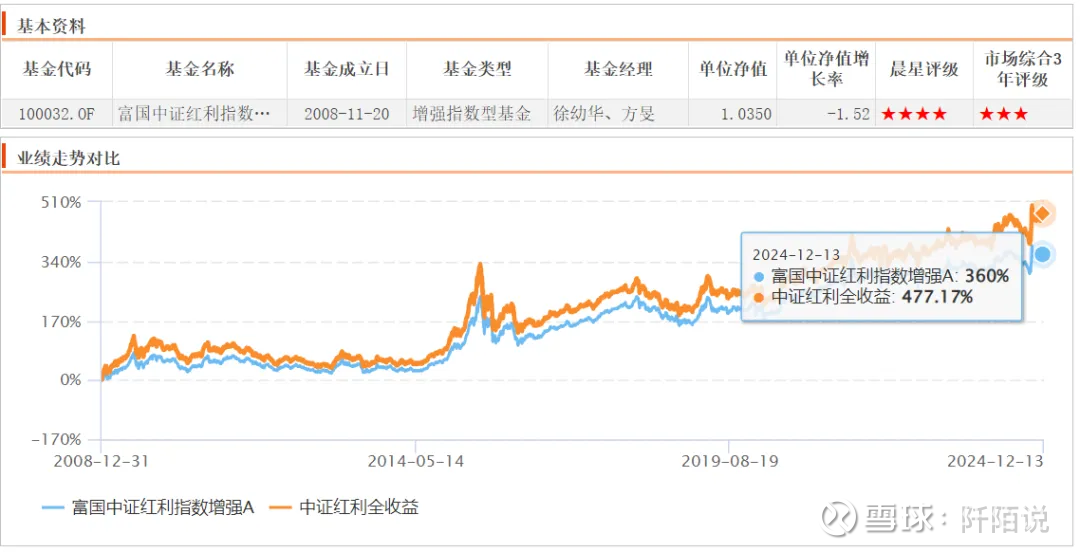Toggle 富国中证红利指数增强A legend series
The image size is (1080, 552).
pyautogui.click(x=148, y=508)
